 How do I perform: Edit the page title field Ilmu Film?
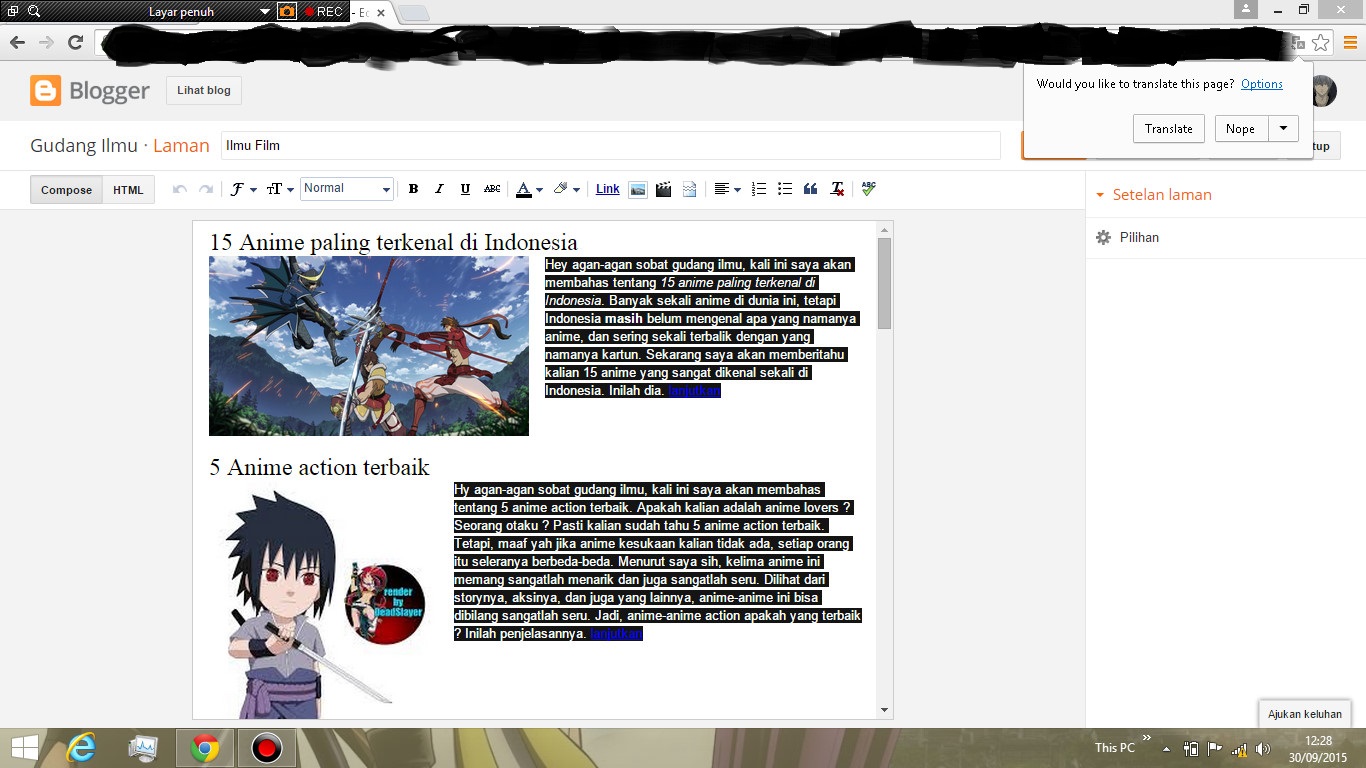[610, 145]
